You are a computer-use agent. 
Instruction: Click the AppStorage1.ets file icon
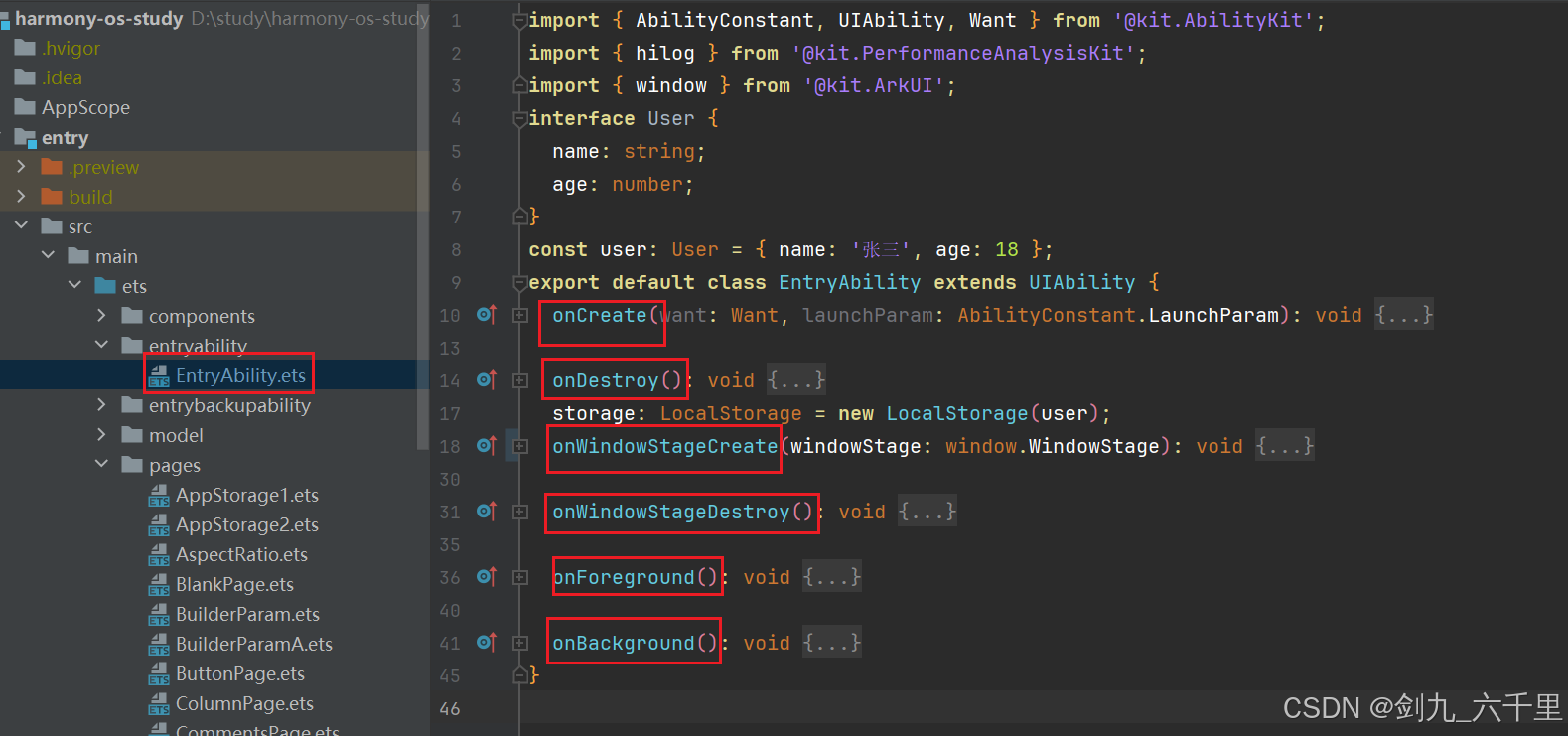(x=159, y=496)
